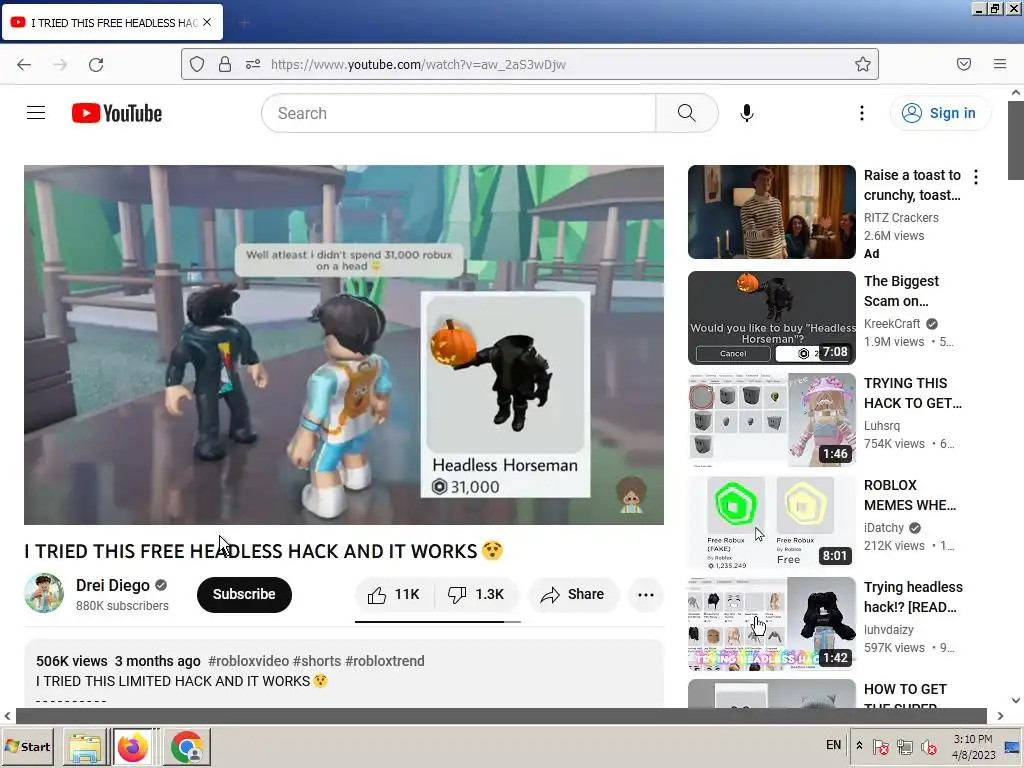This screenshot has height=768, width=1024.
Task: Show hidden system tray icons arrow
Action: click(859, 745)
